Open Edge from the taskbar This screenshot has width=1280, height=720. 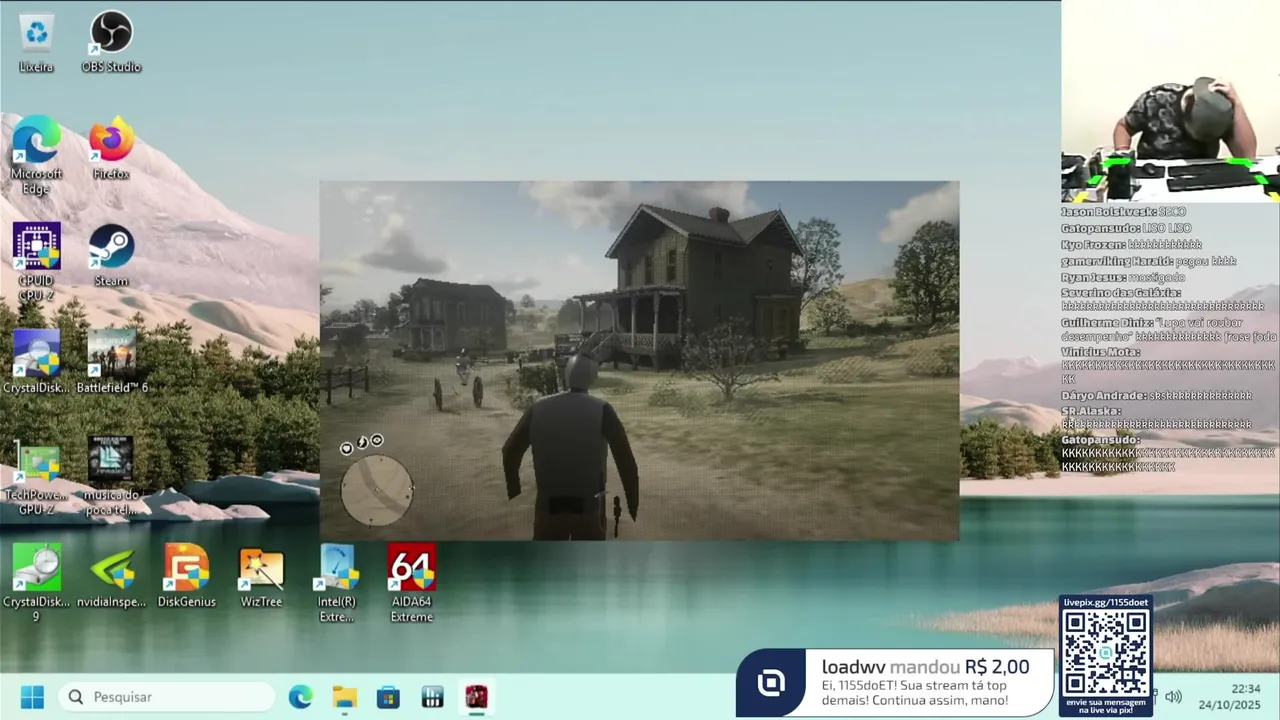tap(300, 697)
